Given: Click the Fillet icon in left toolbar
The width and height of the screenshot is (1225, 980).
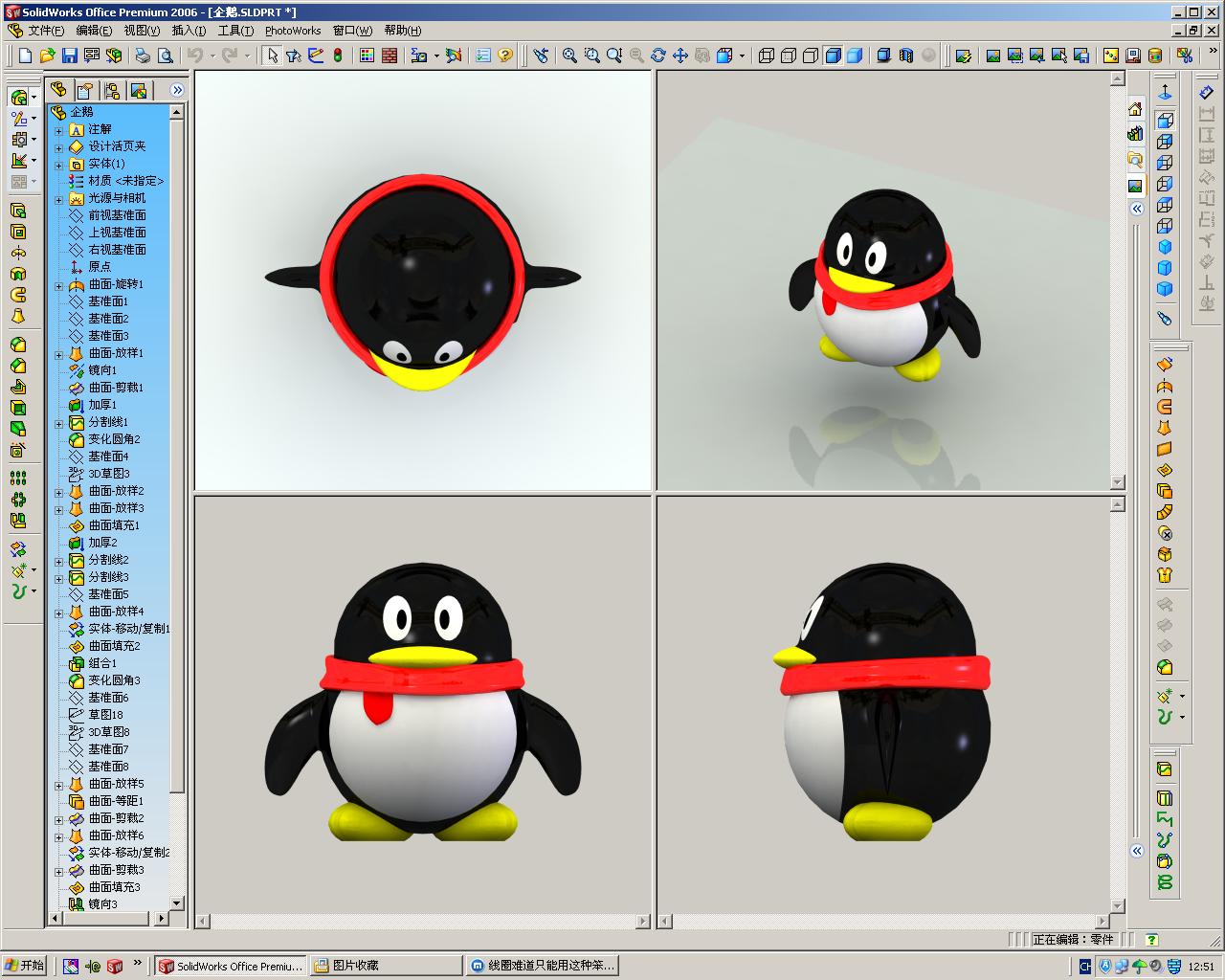Looking at the screenshot, I should [18, 345].
